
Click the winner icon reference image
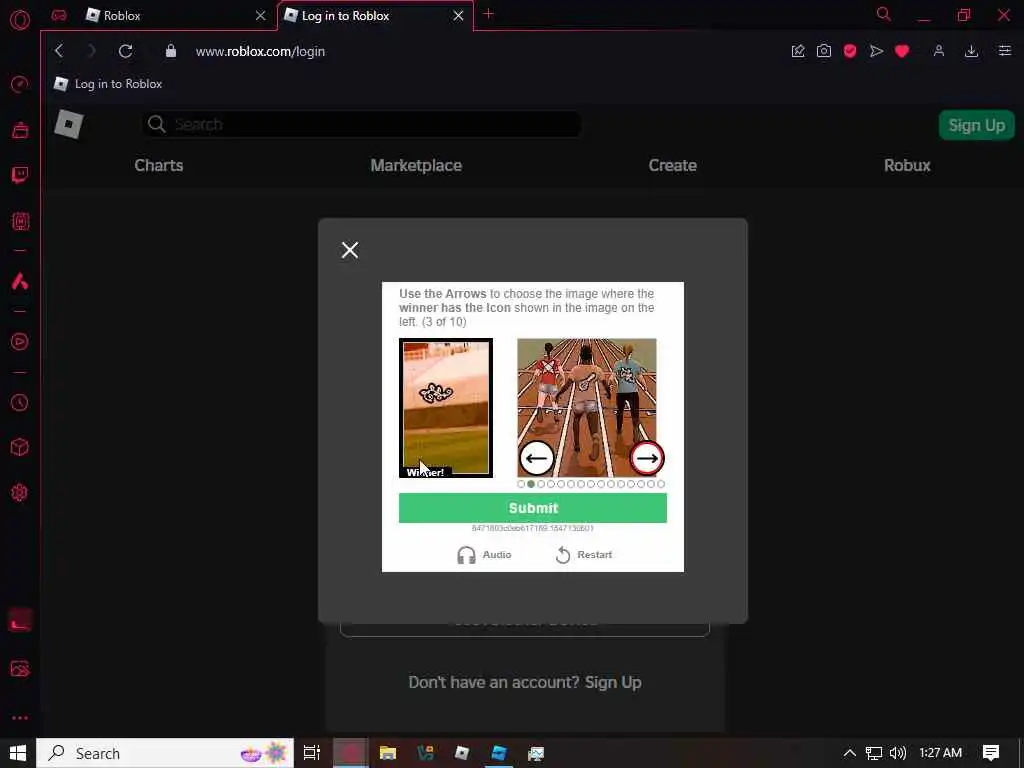click(446, 408)
